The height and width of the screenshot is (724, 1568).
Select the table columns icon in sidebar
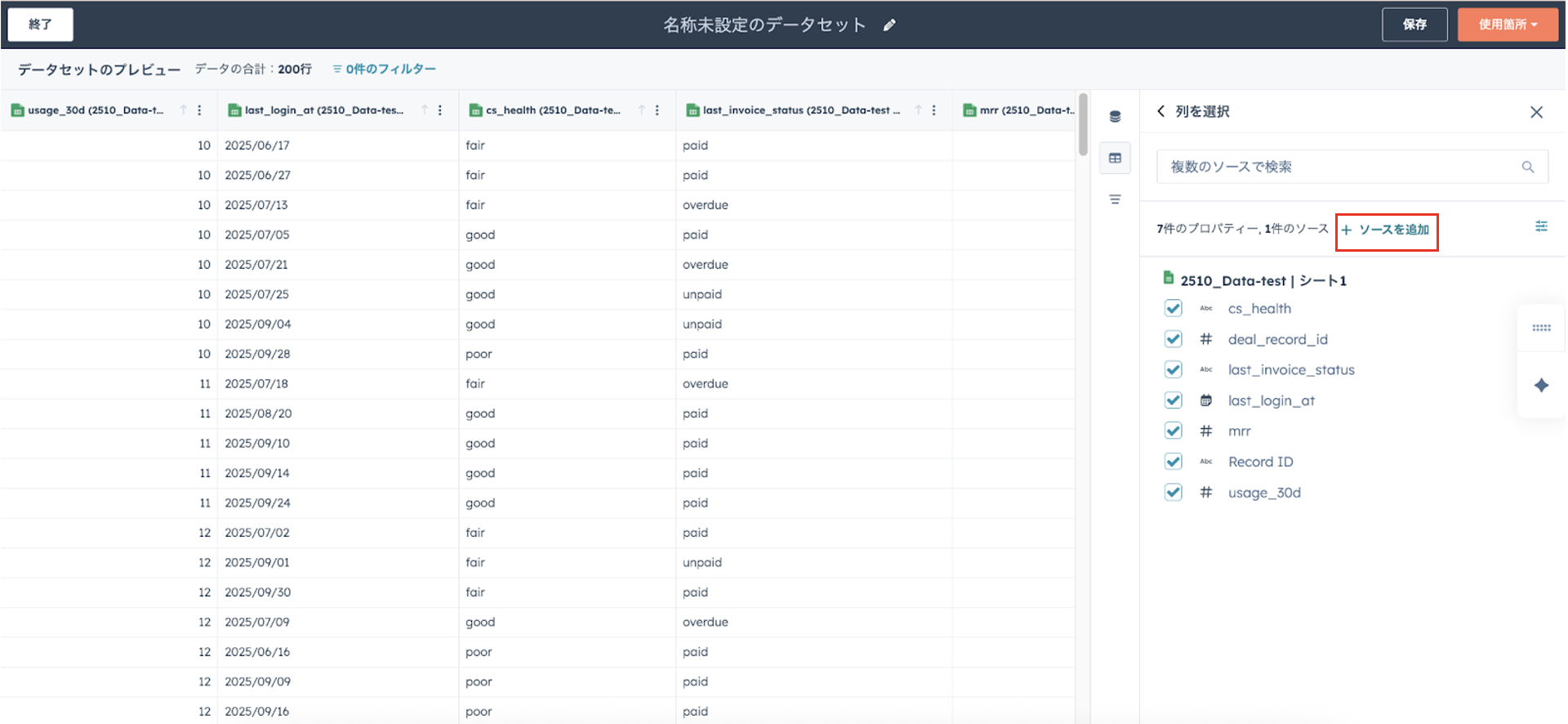click(1115, 158)
